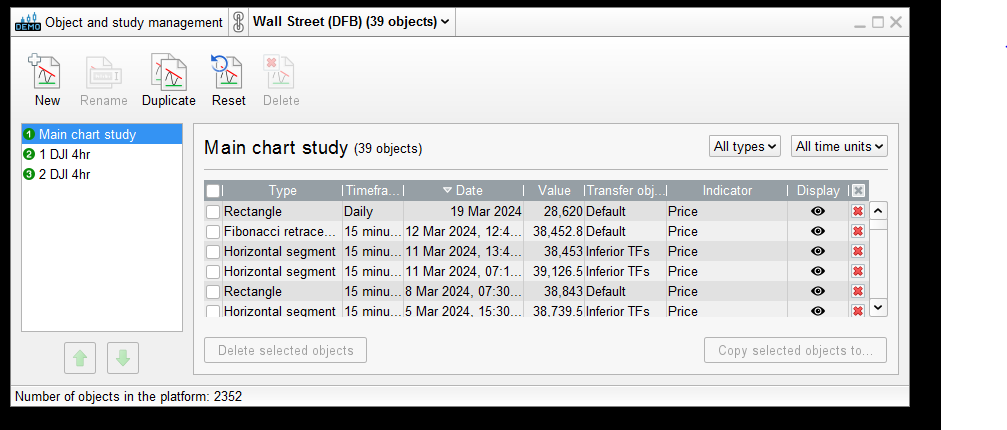1007x430 pixels.
Task: Open the All time units dropdown
Action: click(x=839, y=147)
